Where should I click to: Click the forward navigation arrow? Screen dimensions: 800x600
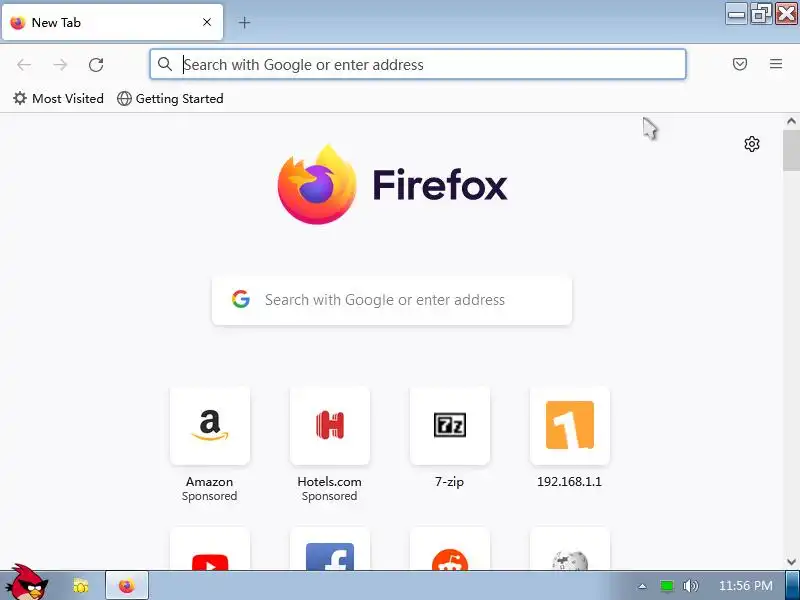(60, 65)
